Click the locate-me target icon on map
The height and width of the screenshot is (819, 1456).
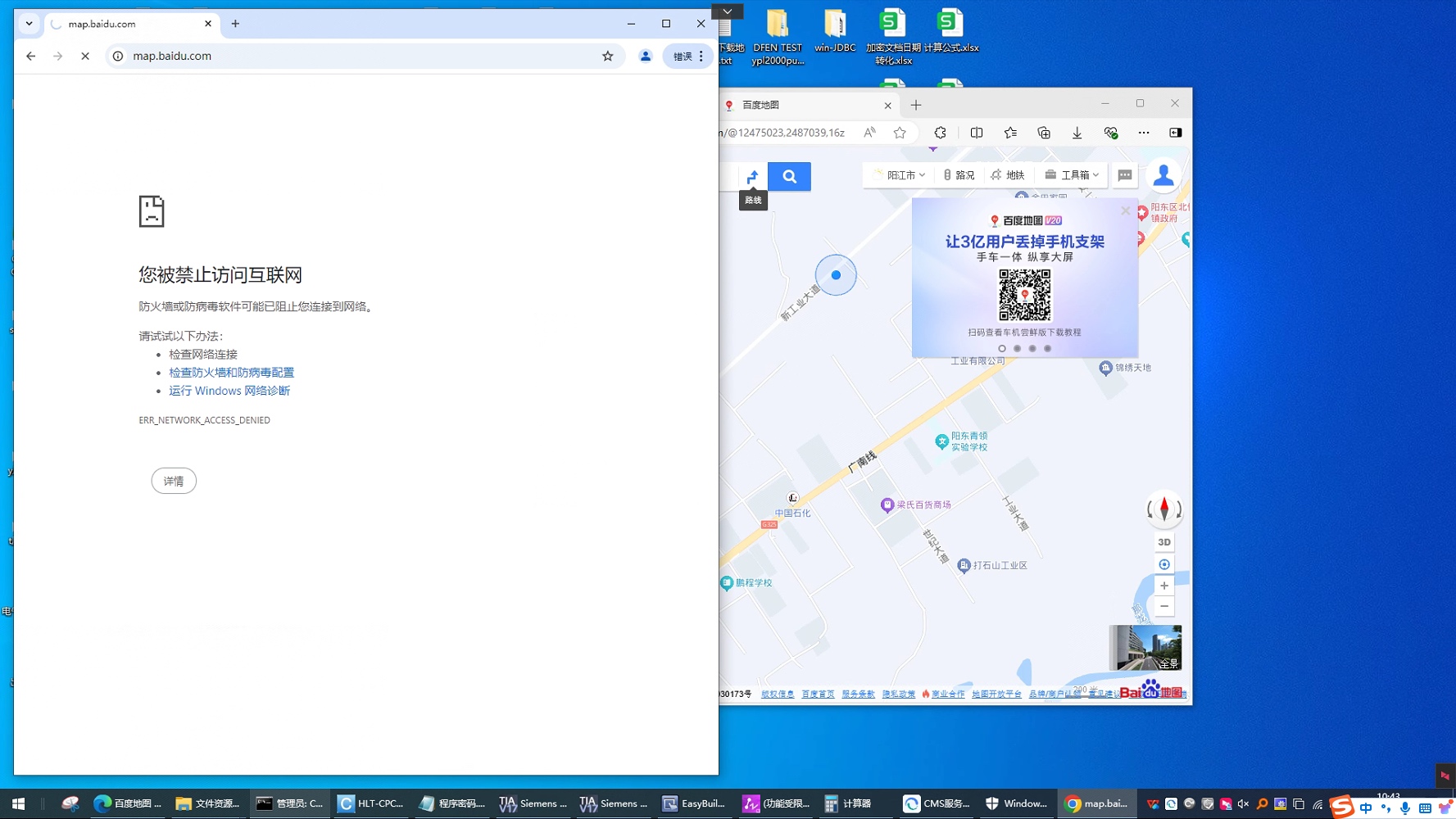[1164, 564]
